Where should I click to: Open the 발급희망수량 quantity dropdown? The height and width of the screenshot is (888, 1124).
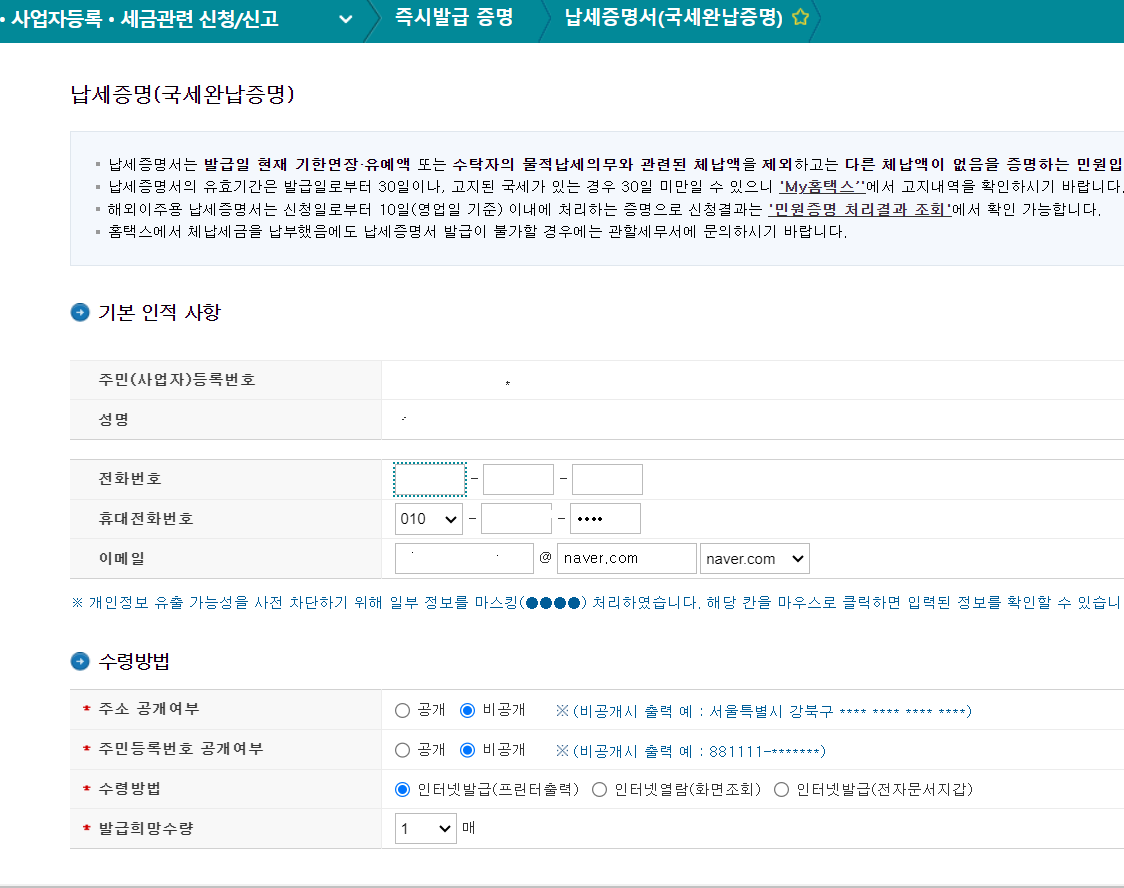tap(425, 828)
